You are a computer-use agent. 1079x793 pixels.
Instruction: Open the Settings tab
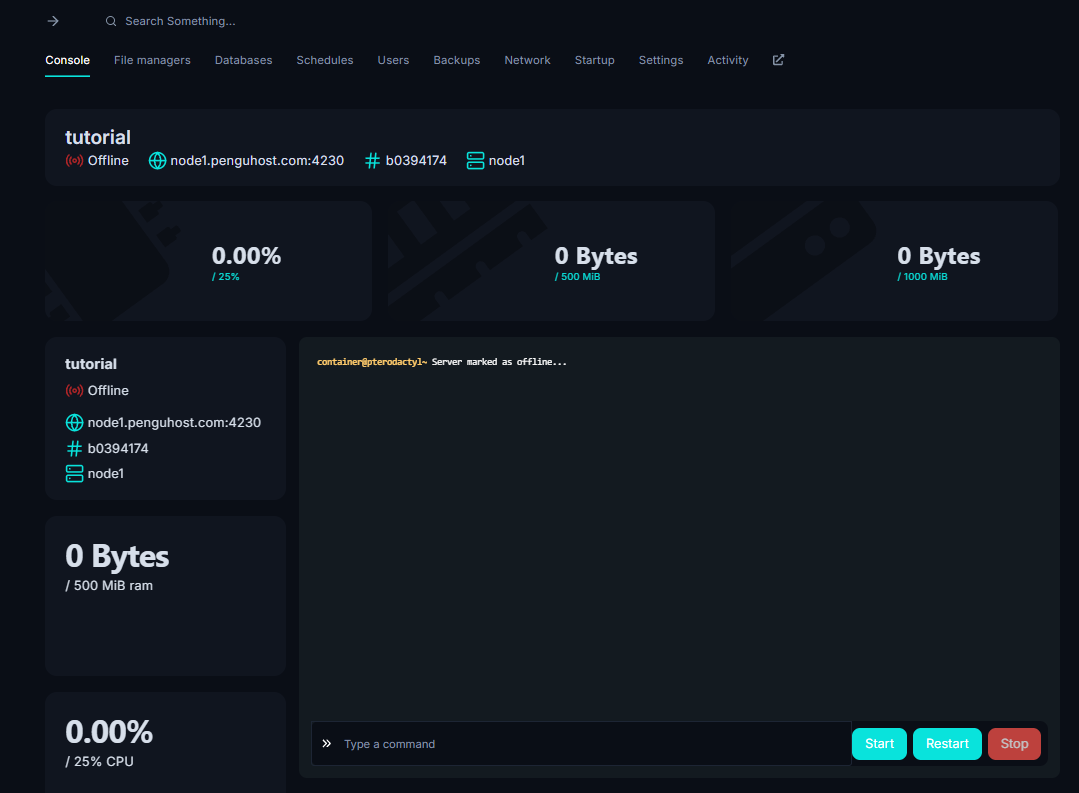click(661, 60)
